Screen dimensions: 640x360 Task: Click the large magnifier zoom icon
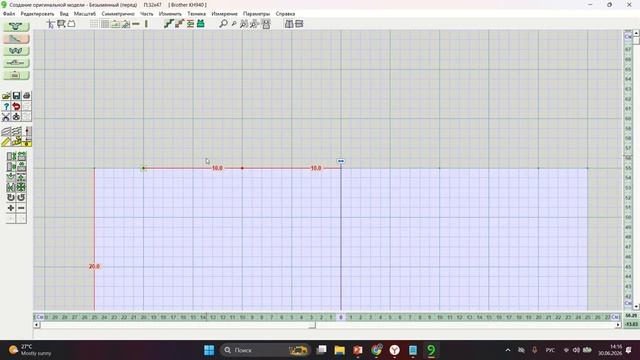point(223,24)
